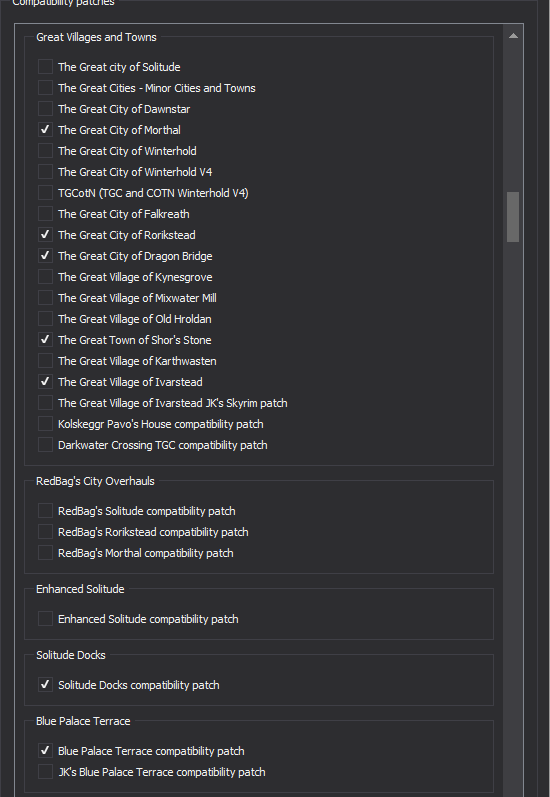Click the vertical scrollbar thumb

(513, 217)
